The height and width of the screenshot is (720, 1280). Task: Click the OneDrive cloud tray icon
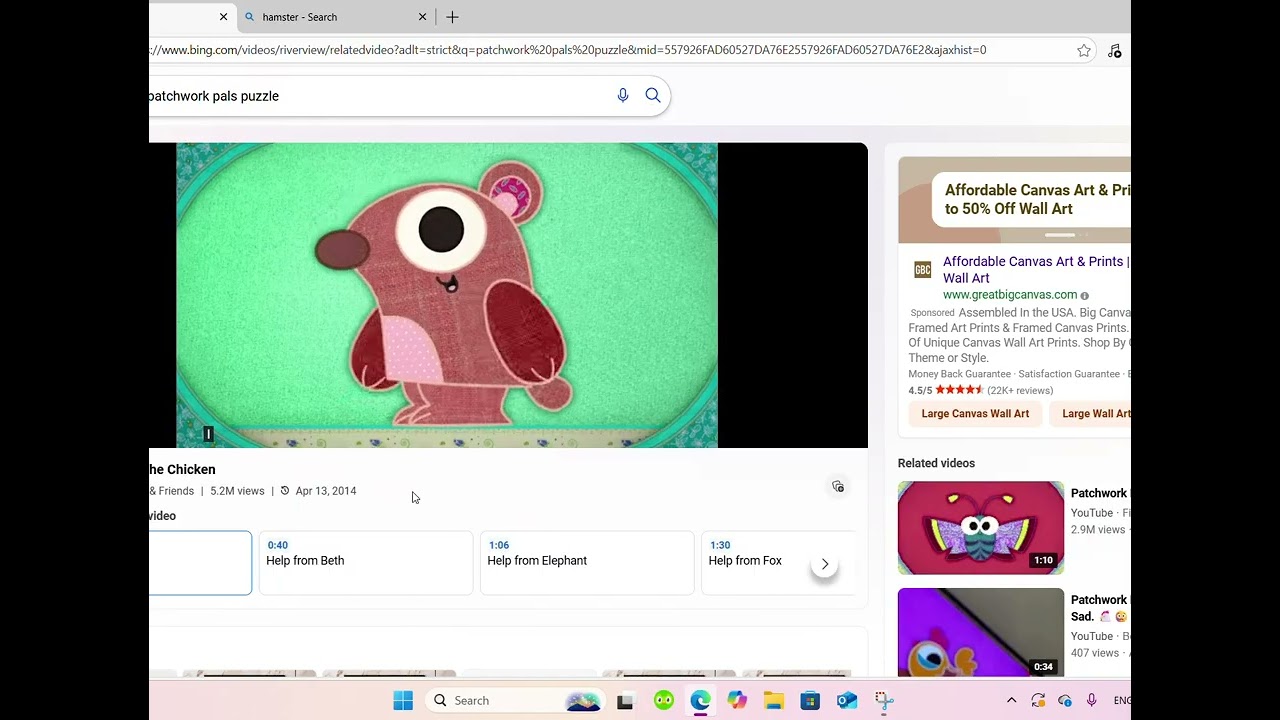[x=1065, y=701]
